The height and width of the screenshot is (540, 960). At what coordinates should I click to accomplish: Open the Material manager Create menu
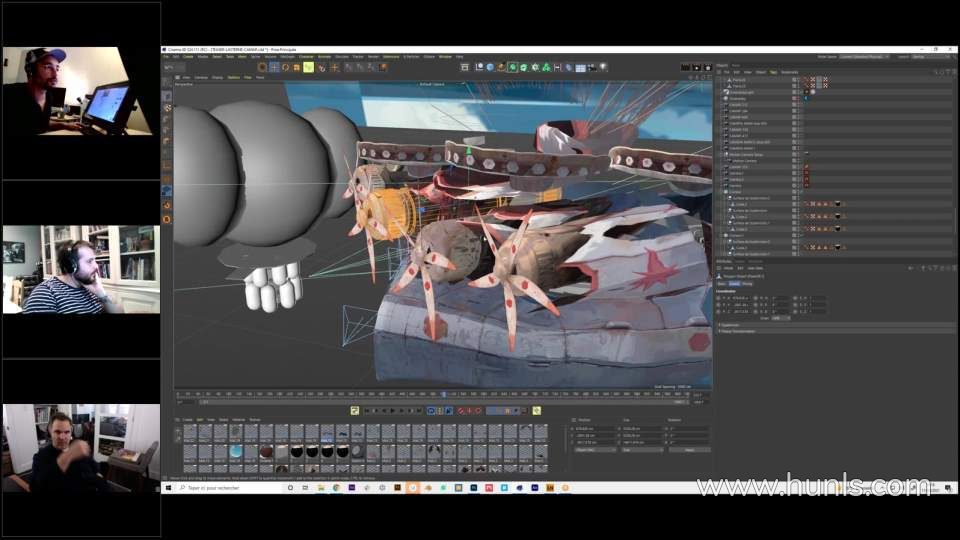coord(187,420)
